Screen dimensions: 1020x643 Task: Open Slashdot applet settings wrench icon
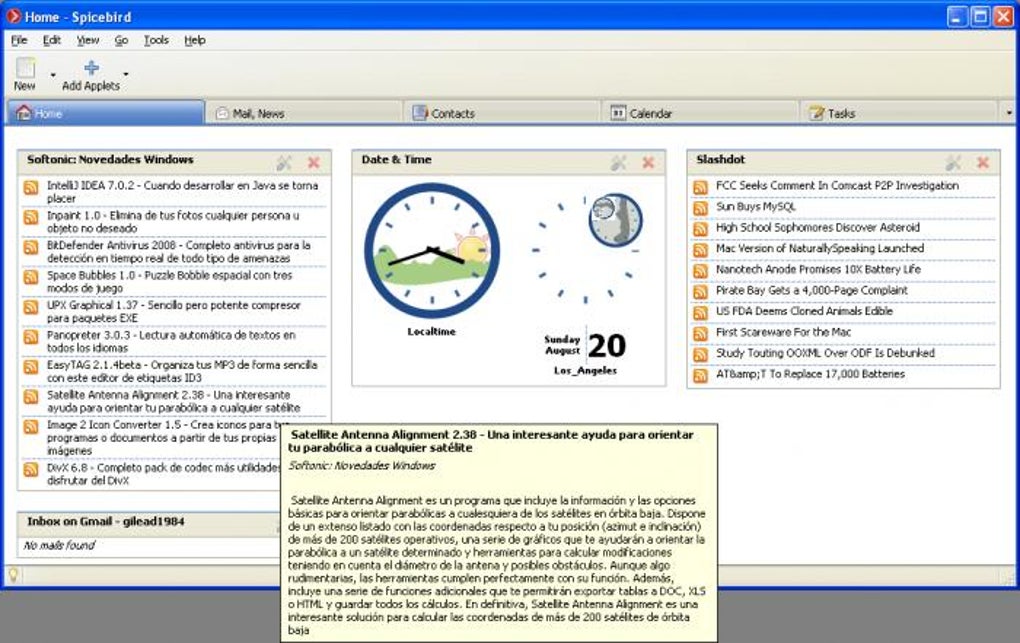pos(954,163)
